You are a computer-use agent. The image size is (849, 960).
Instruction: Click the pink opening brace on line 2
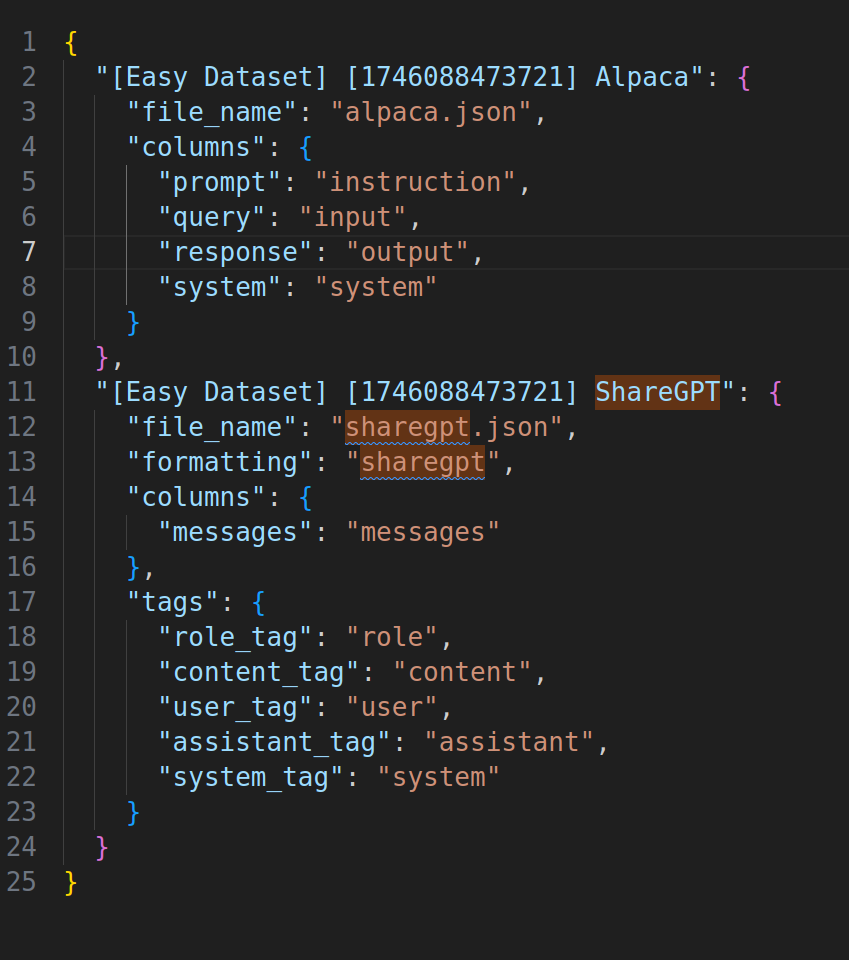[x=744, y=78]
